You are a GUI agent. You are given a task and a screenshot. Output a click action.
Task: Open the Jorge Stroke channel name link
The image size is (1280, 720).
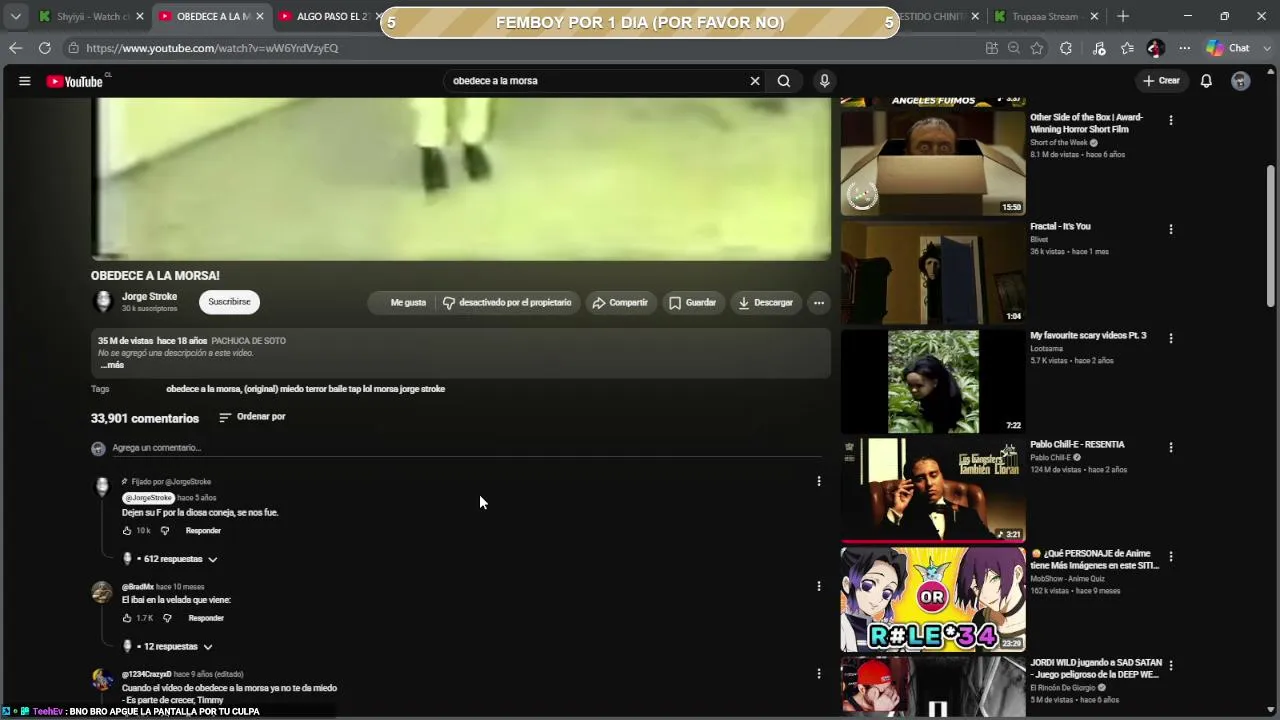tap(149, 297)
